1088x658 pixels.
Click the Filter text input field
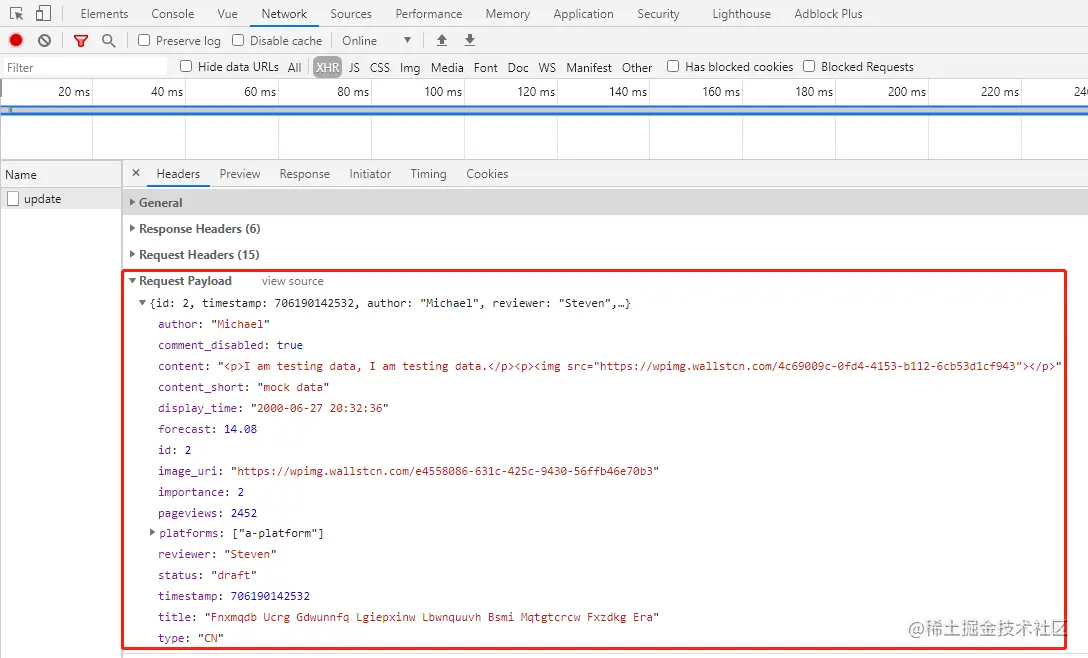click(85, 67)
